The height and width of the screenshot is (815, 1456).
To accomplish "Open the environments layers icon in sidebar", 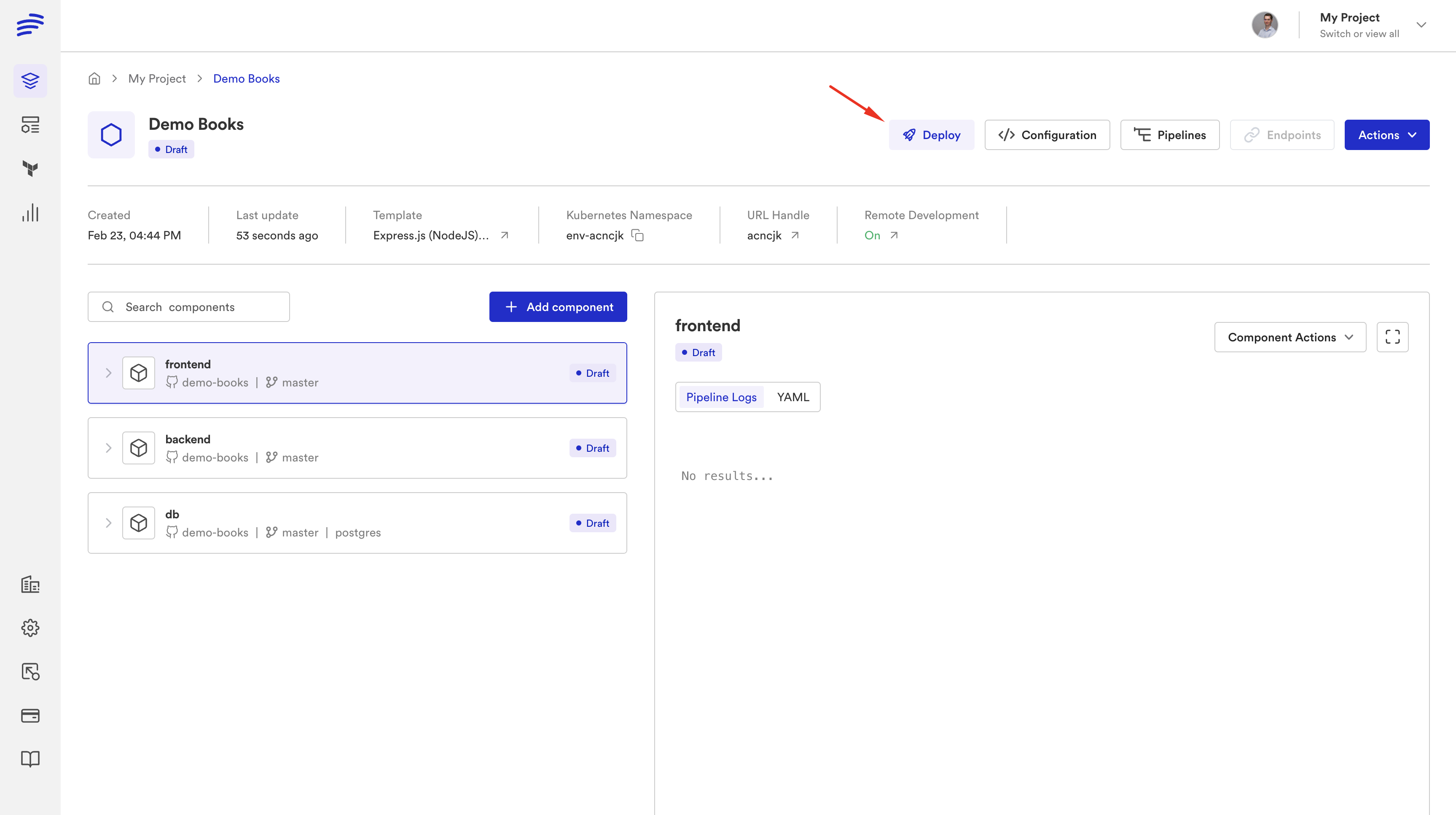I will coord(30,81).
